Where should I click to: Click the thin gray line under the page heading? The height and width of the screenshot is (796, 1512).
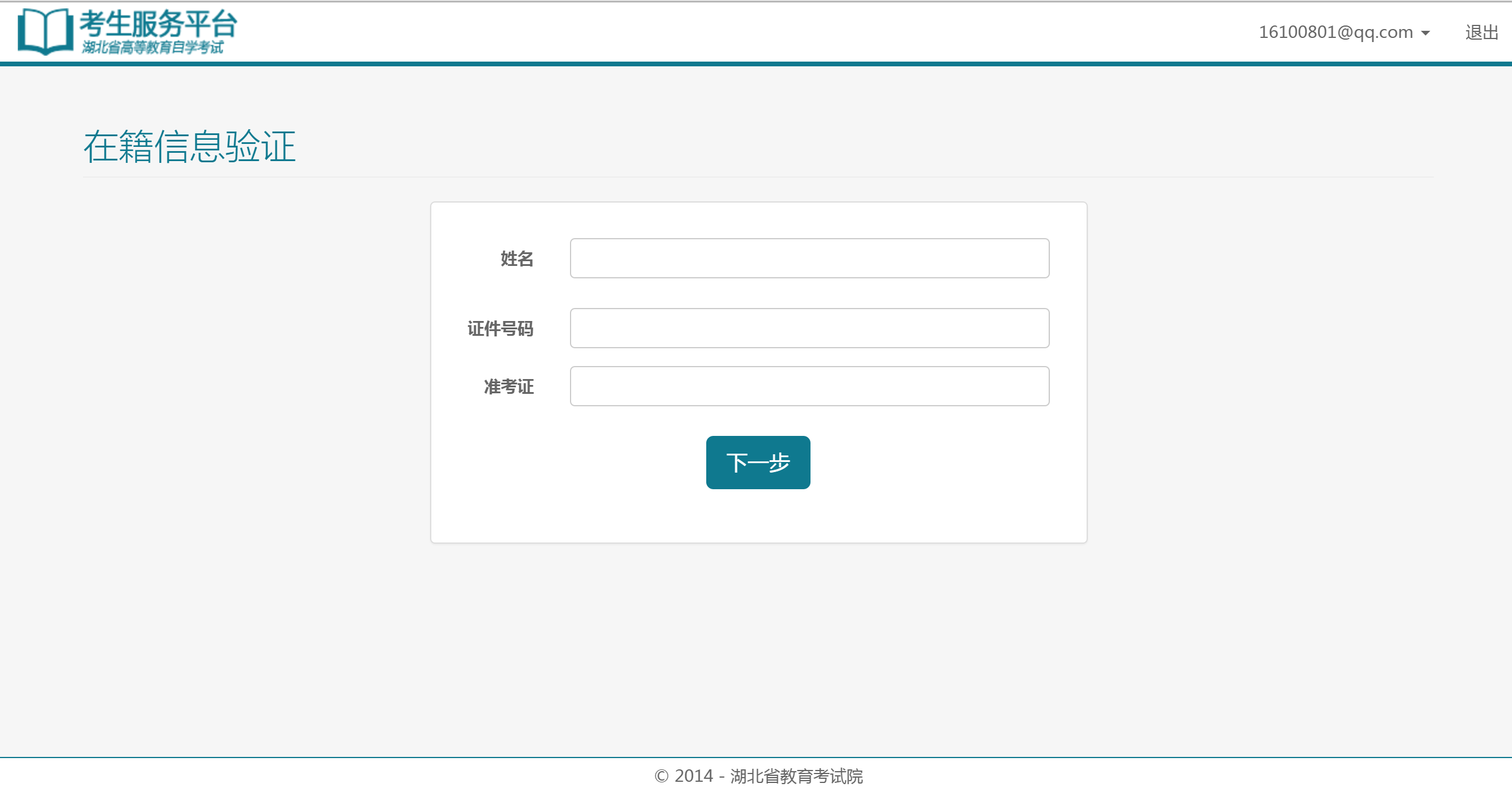pos(757,177)
